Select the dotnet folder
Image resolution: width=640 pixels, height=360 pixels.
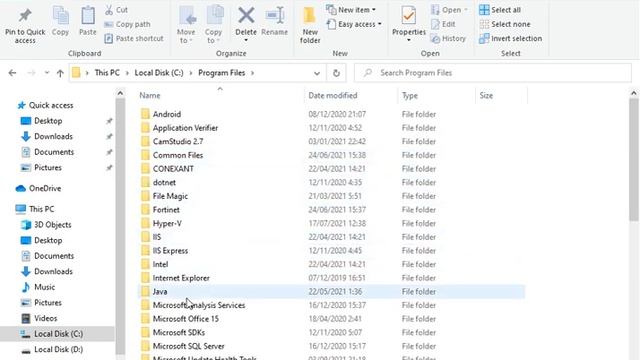[158, 183]
